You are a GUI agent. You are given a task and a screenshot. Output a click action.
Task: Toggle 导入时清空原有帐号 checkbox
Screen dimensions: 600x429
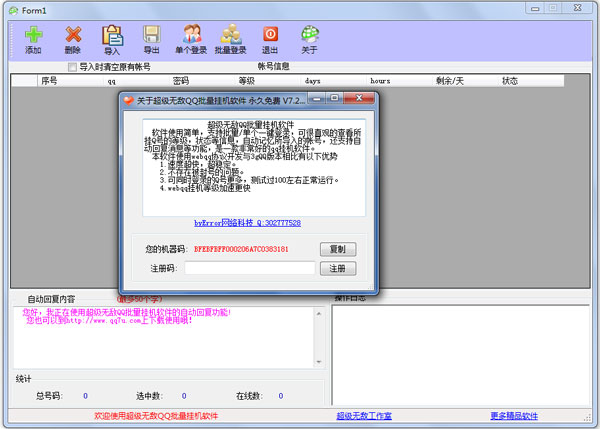72,67
